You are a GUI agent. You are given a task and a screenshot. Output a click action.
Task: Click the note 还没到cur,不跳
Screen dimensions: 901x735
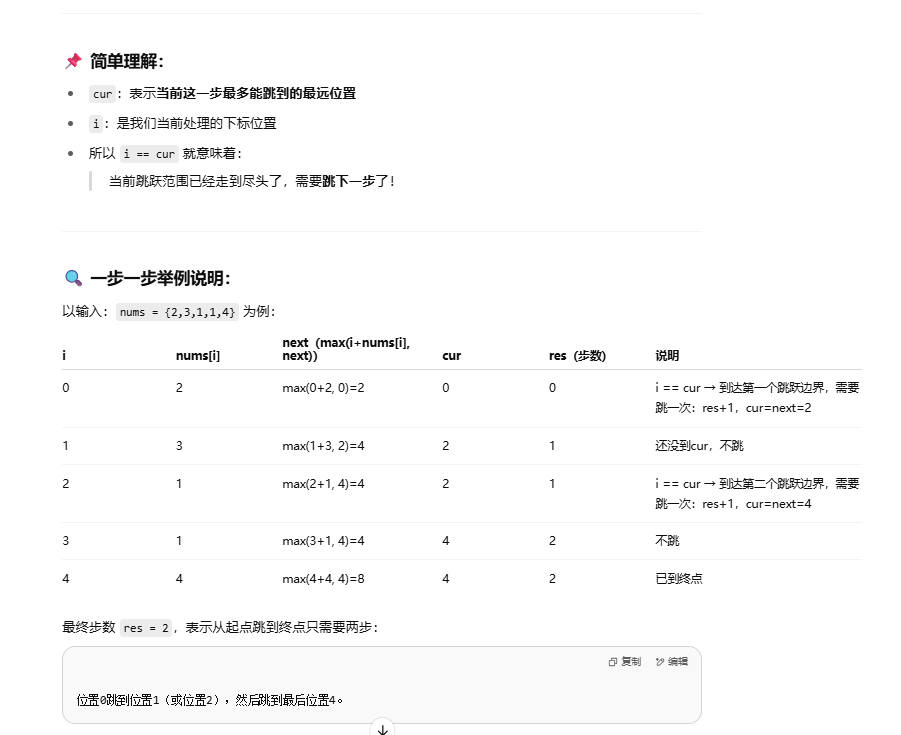pos(699,446)
